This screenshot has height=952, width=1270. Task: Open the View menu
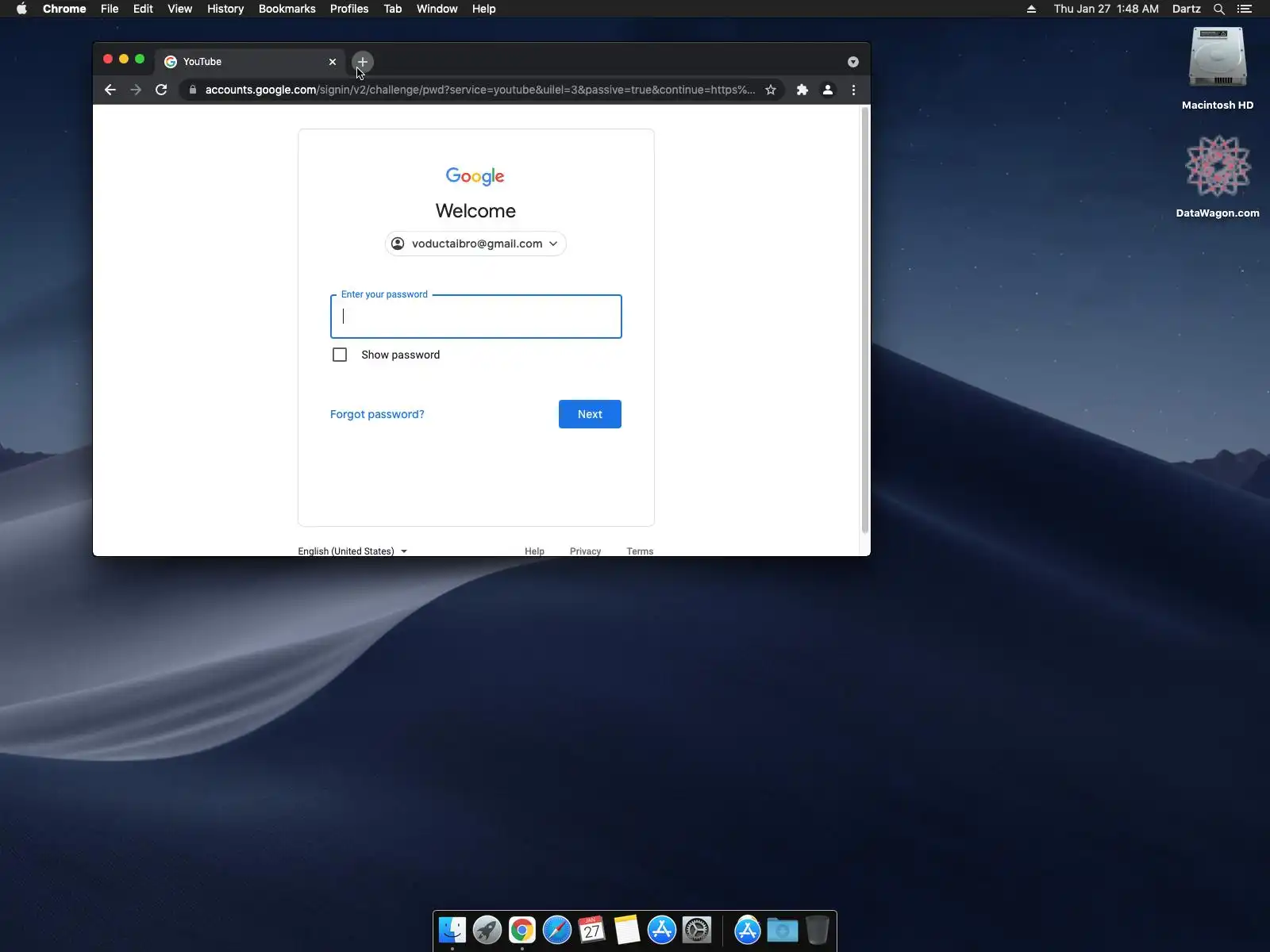coord(180,9)
